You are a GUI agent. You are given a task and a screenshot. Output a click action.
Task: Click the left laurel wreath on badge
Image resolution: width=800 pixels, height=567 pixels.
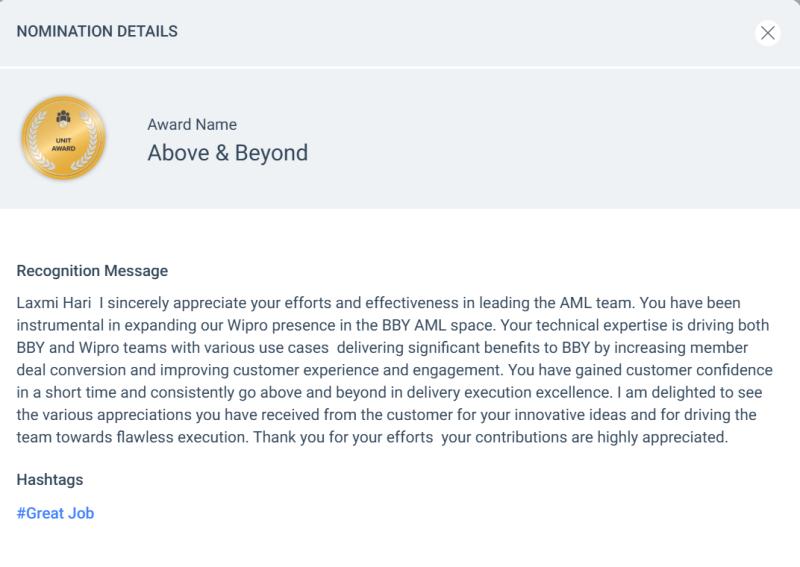point(39,141)
